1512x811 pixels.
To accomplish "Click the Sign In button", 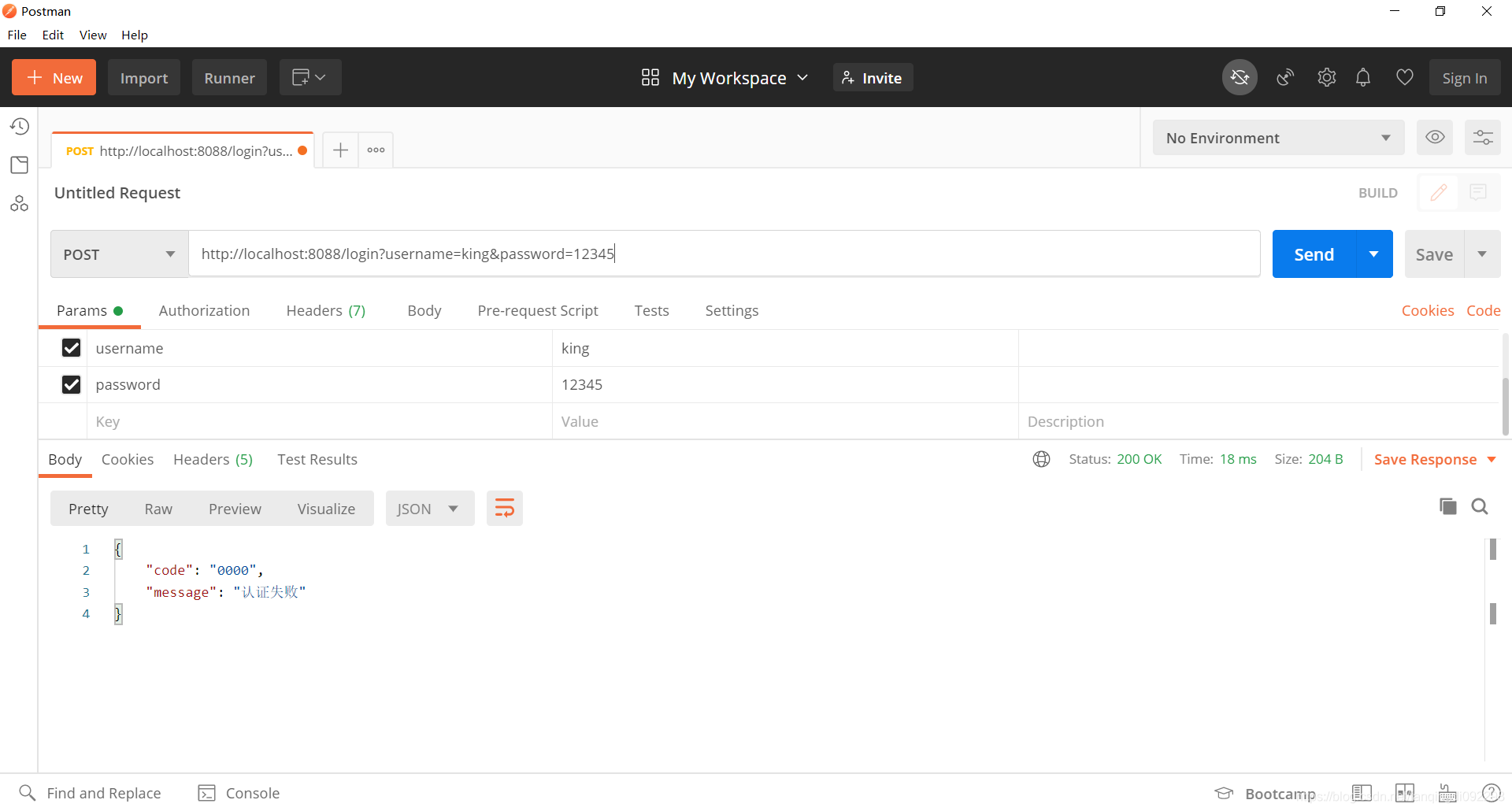I will coord(1465,77).
